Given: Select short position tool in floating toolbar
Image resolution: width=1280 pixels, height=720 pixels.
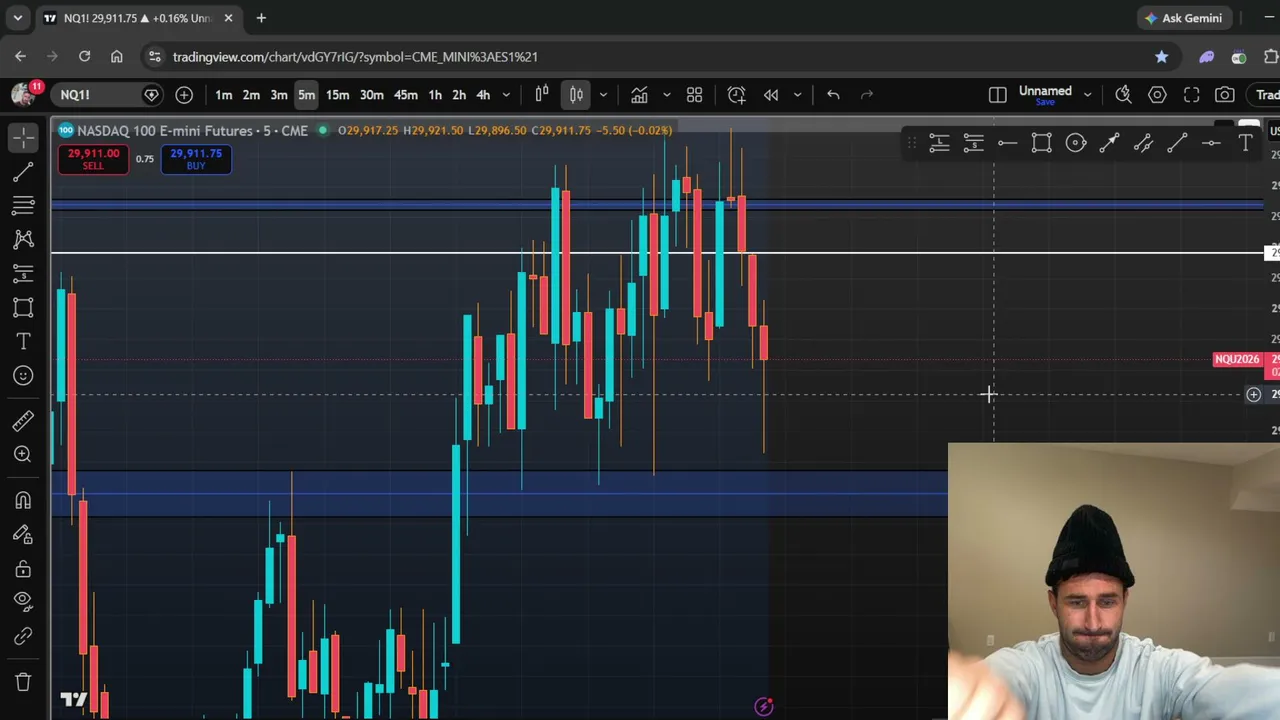Looking at the screenshot, I should coord(973,144).
